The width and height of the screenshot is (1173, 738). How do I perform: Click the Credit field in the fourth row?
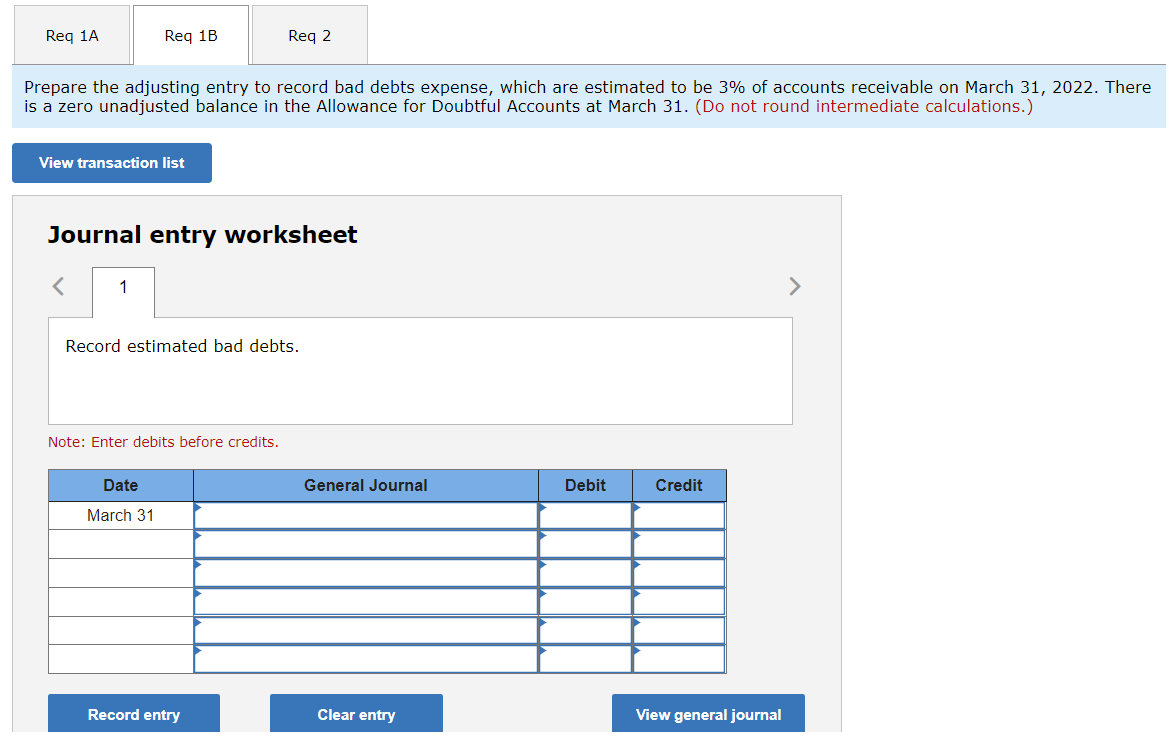pyautogui.click(x=679, y=602)
